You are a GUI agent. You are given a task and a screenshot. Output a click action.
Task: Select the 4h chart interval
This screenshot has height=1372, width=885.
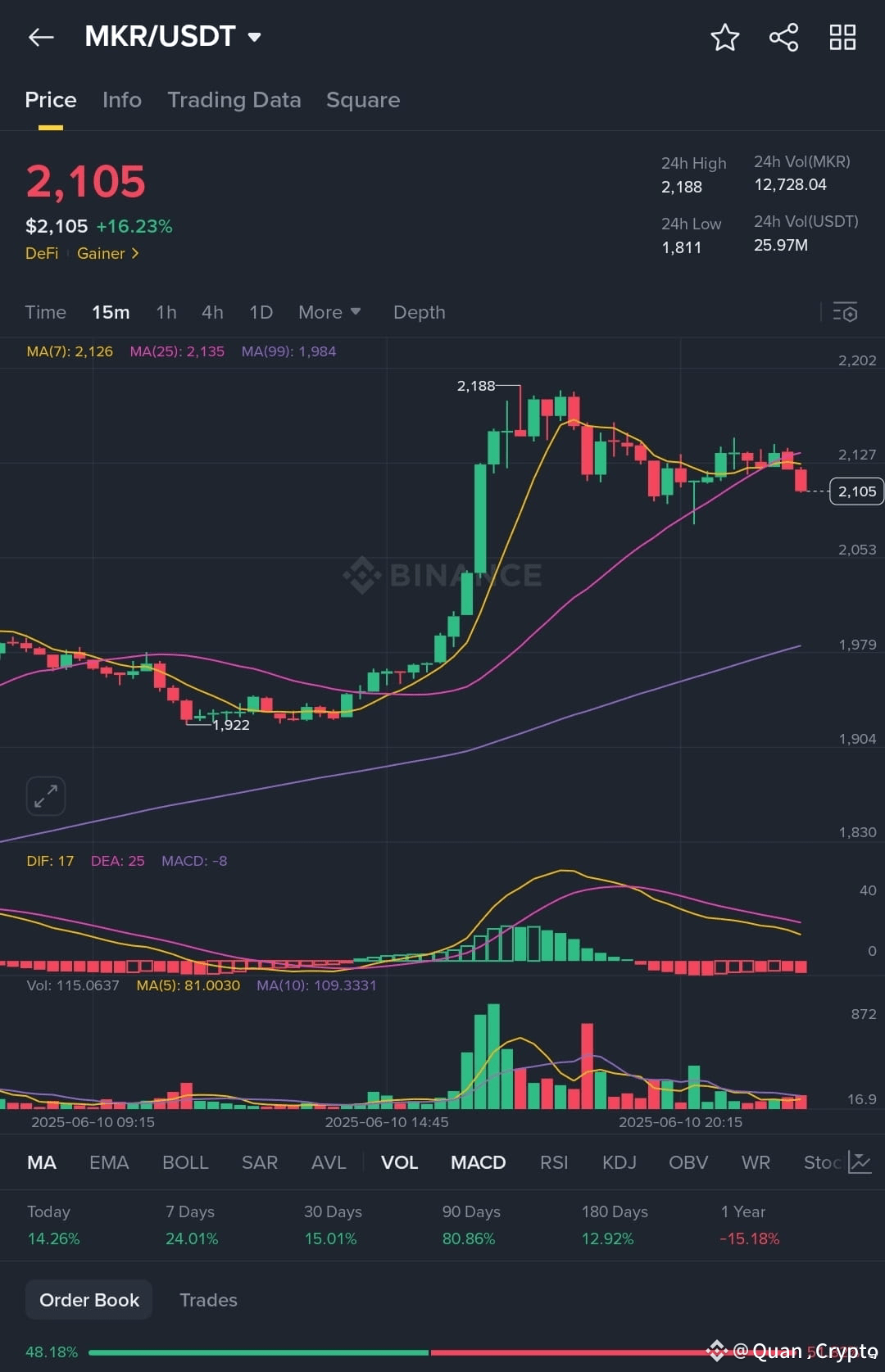click(212, 312)
